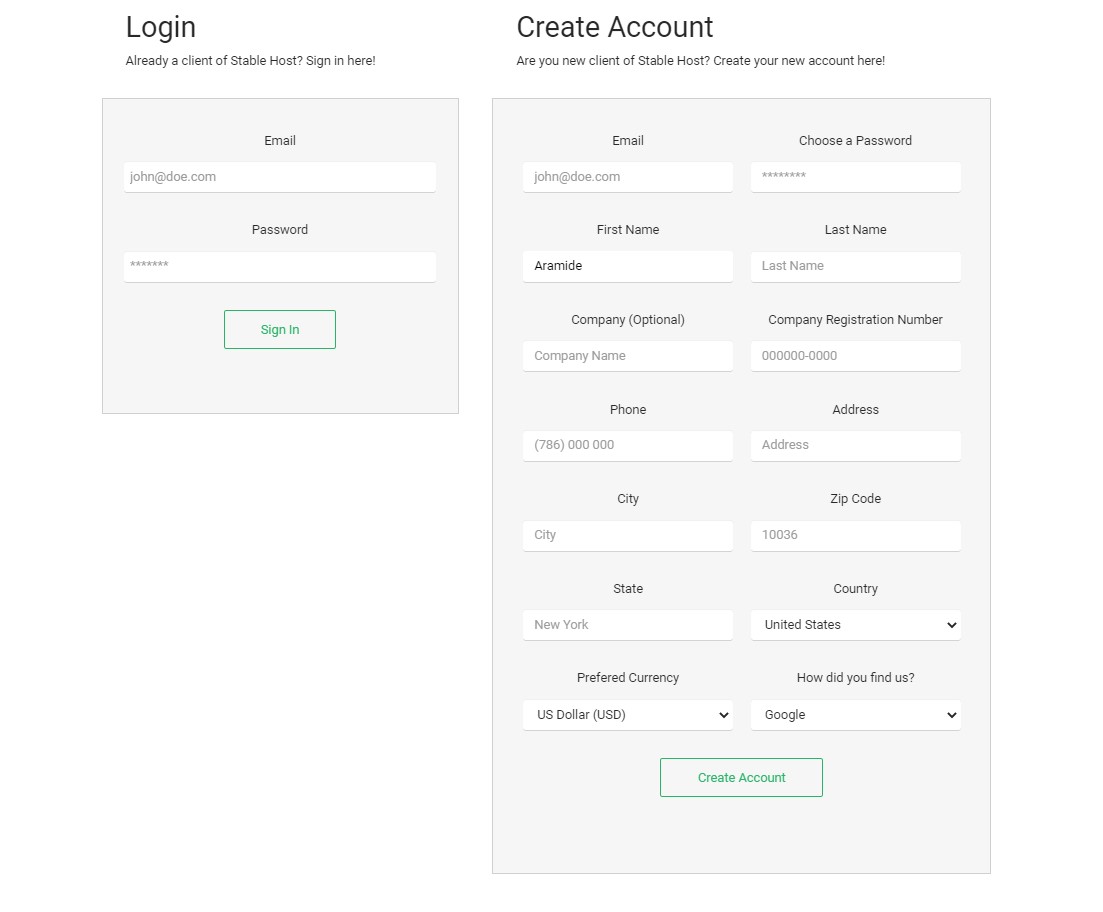Focus the Login Email field
The width and height of the screenshot is (1103, 912).
[279, 177]
